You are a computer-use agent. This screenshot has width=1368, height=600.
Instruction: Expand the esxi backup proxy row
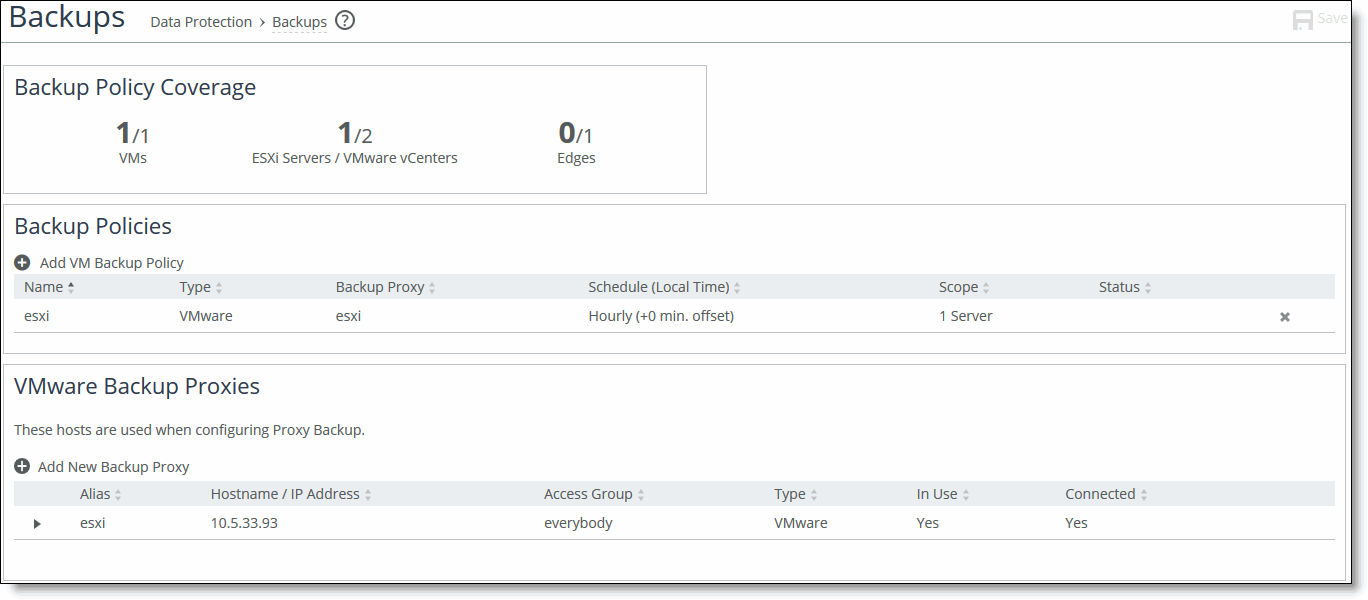pos(38,523)
